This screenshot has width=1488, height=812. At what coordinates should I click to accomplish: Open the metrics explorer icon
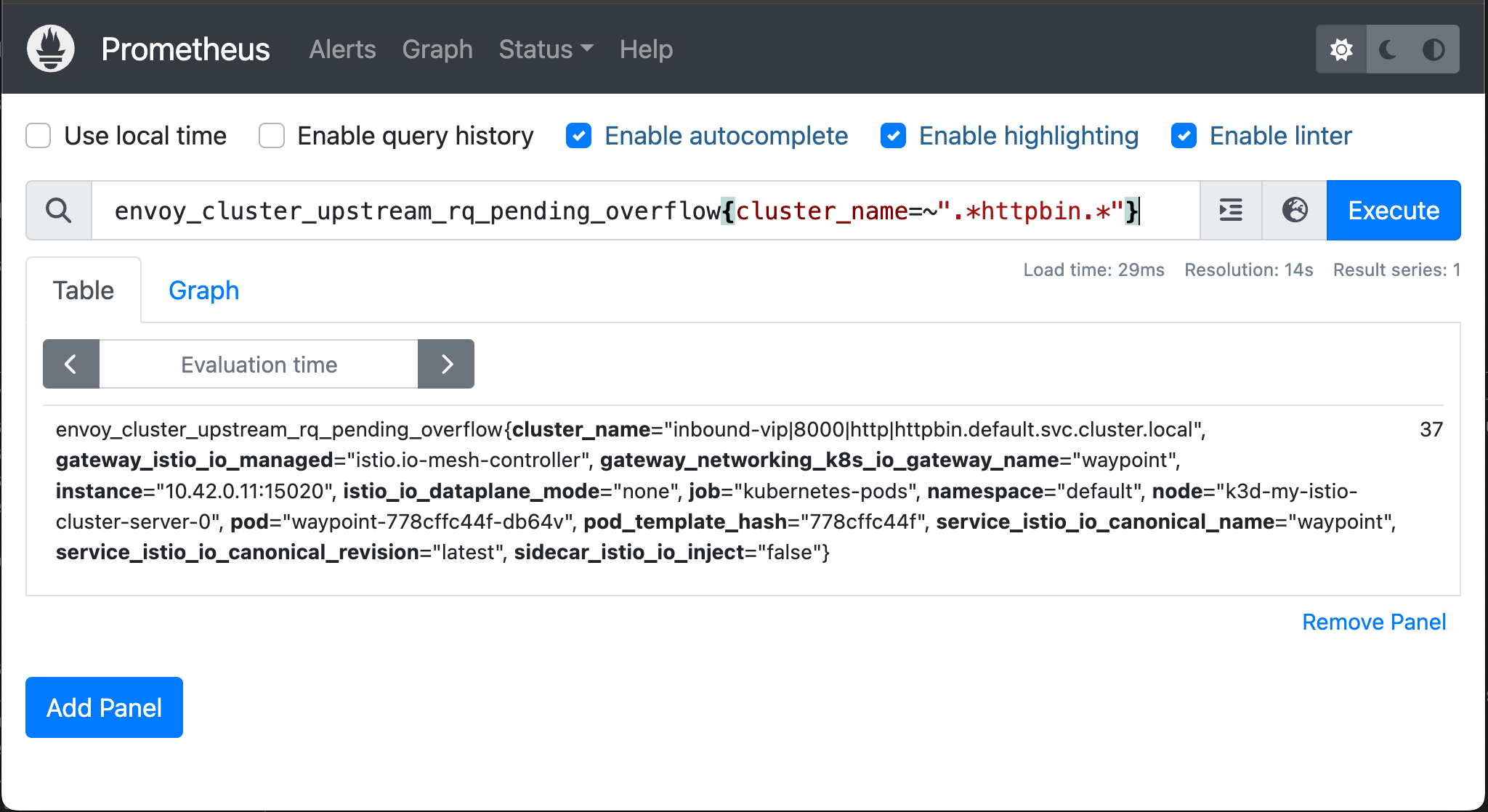pos(1229,210)
